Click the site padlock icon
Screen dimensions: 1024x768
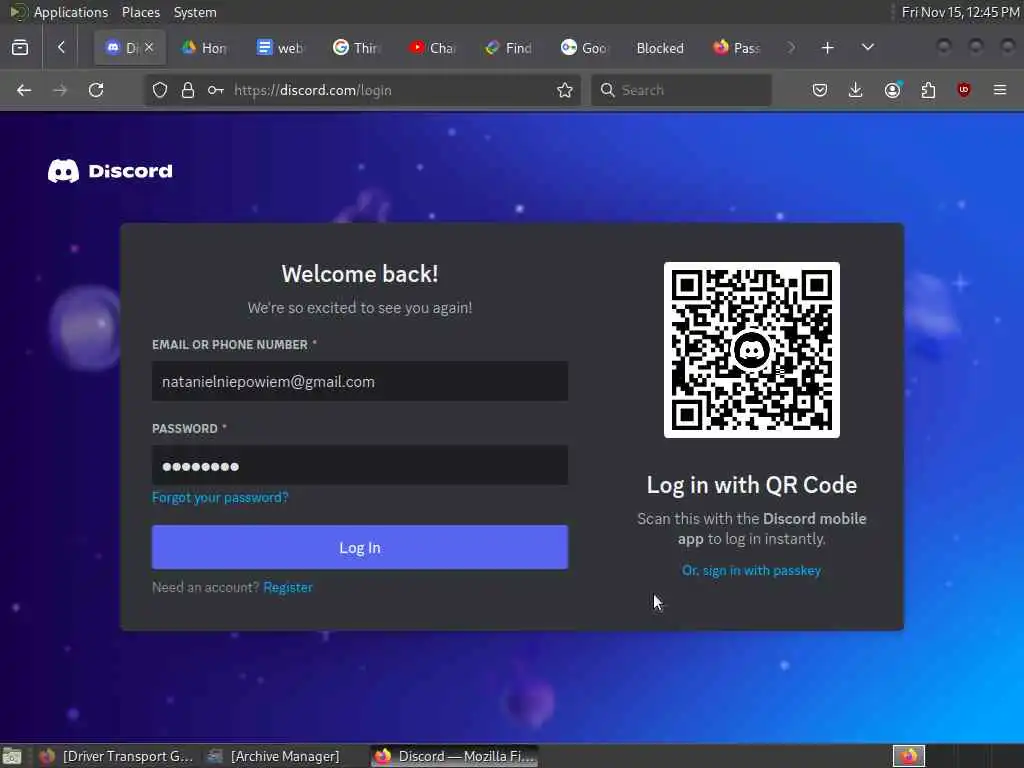(188, 90)
